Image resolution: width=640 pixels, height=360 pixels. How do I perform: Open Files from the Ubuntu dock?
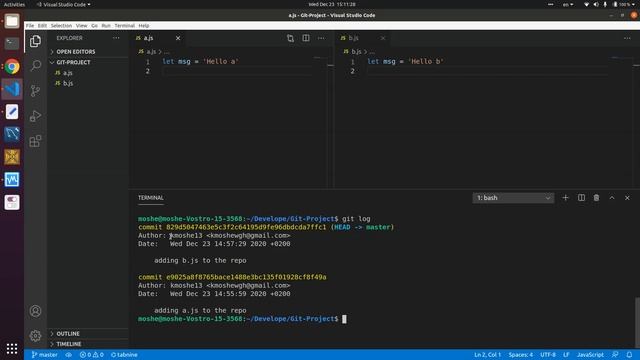coord(12,21)
